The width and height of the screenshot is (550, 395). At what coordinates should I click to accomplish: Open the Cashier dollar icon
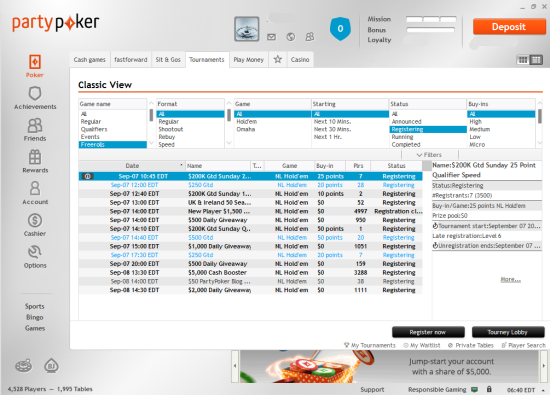tap(35, 220)
